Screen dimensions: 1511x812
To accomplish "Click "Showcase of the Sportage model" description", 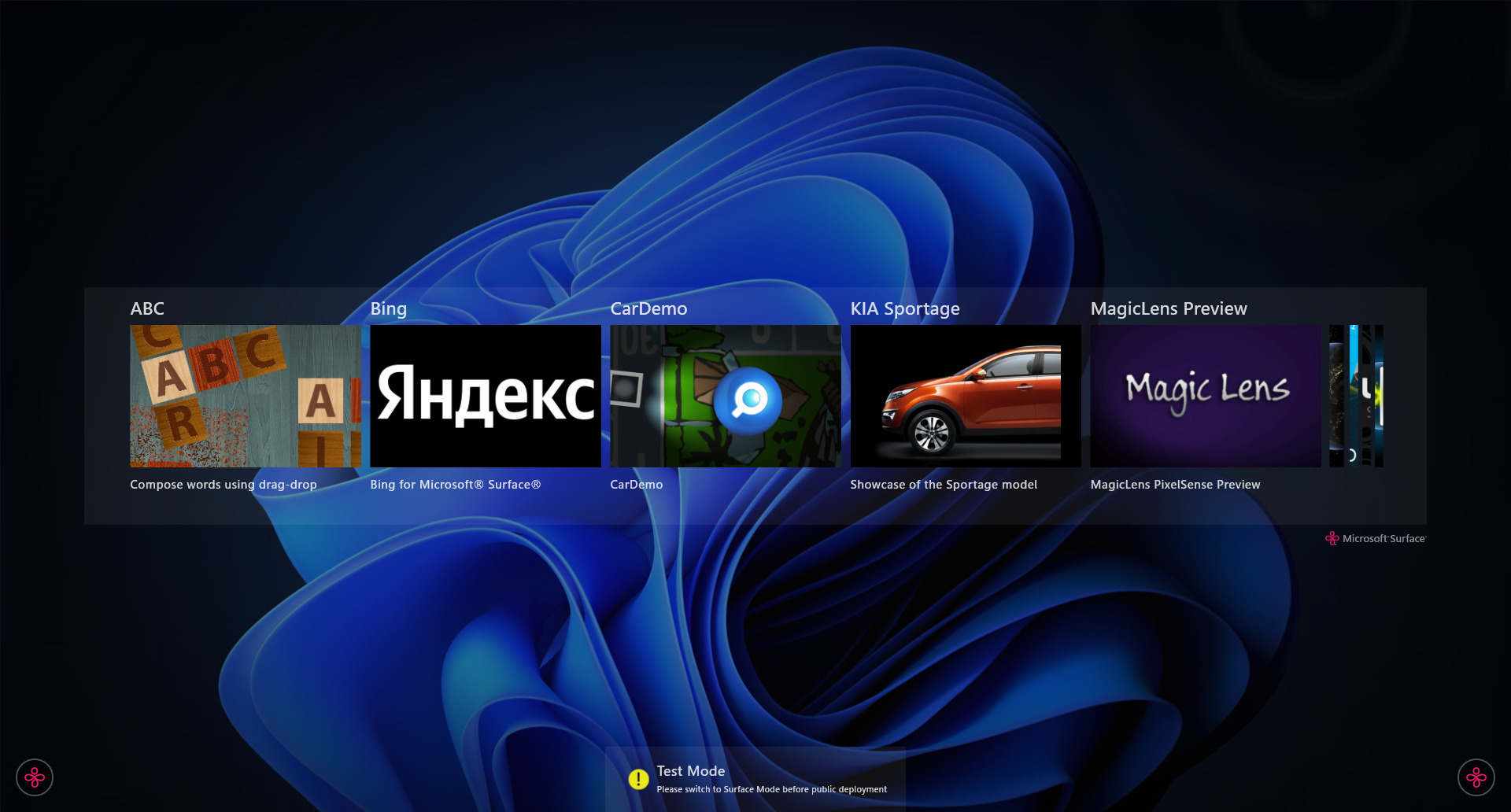I will click(944, 485).
